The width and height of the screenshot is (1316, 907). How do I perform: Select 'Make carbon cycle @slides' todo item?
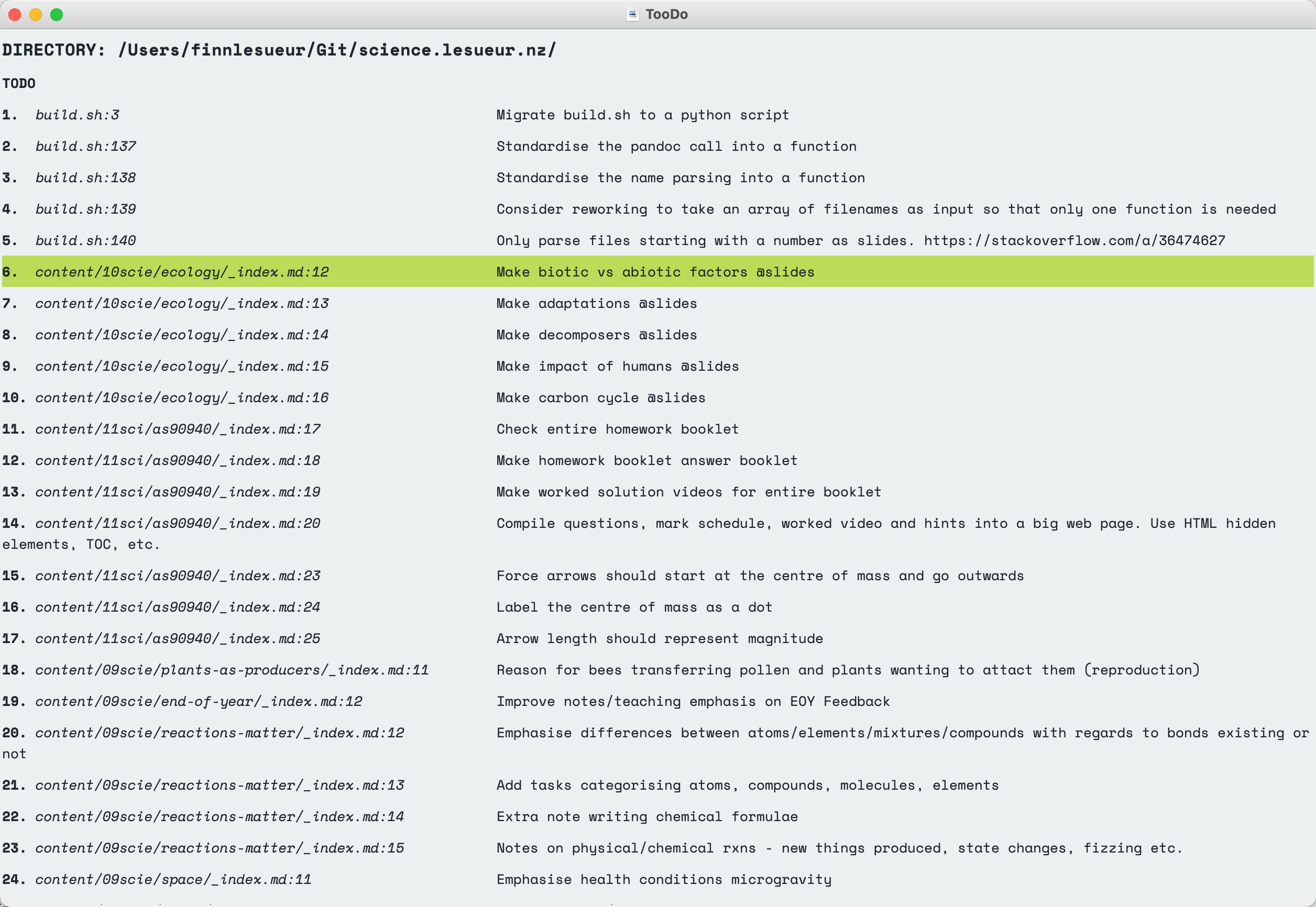click(x=600, y=398)
